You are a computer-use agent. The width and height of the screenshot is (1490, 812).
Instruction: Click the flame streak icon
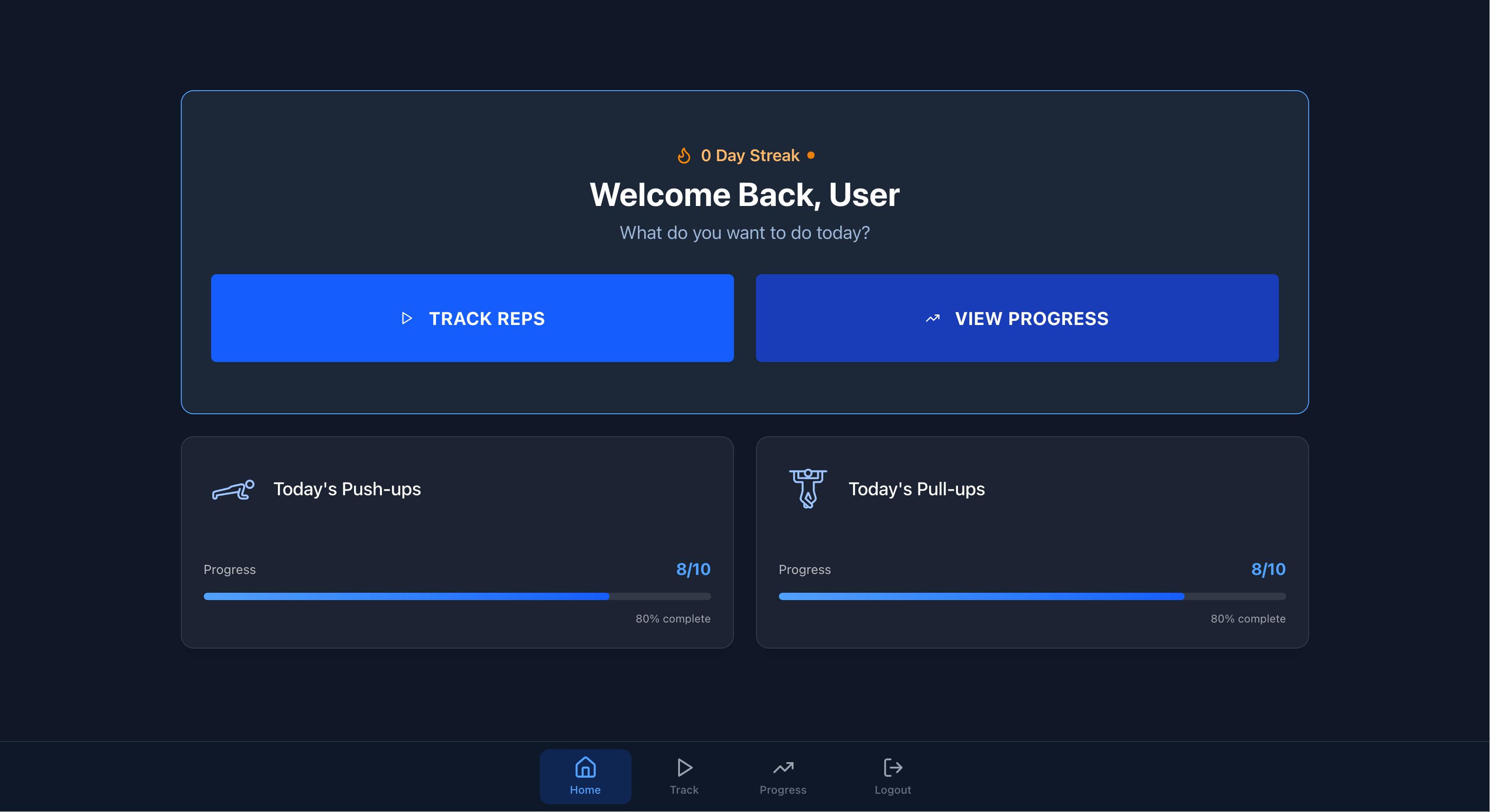tap(684, 156)
